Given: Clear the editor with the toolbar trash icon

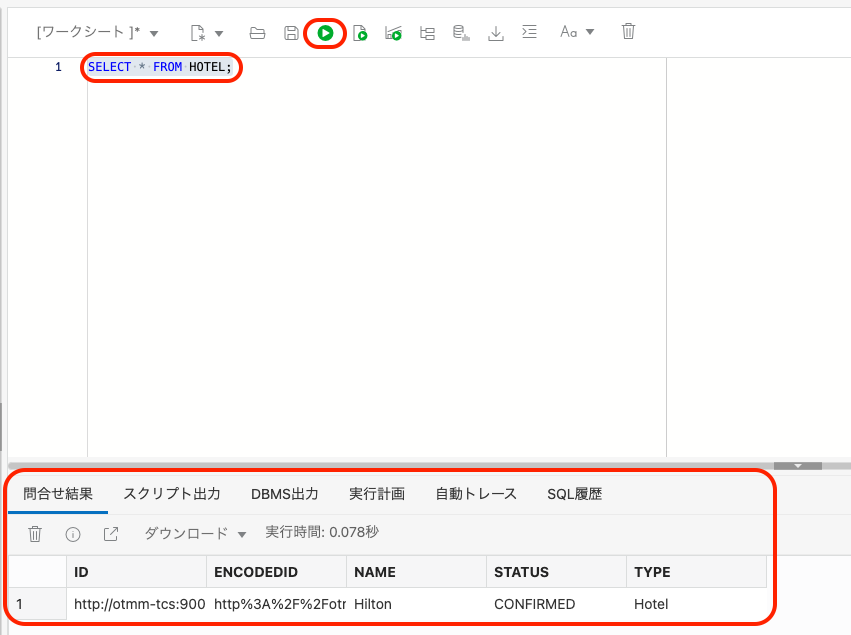Looking at the screenshot, I should click(x=628, y=32).
